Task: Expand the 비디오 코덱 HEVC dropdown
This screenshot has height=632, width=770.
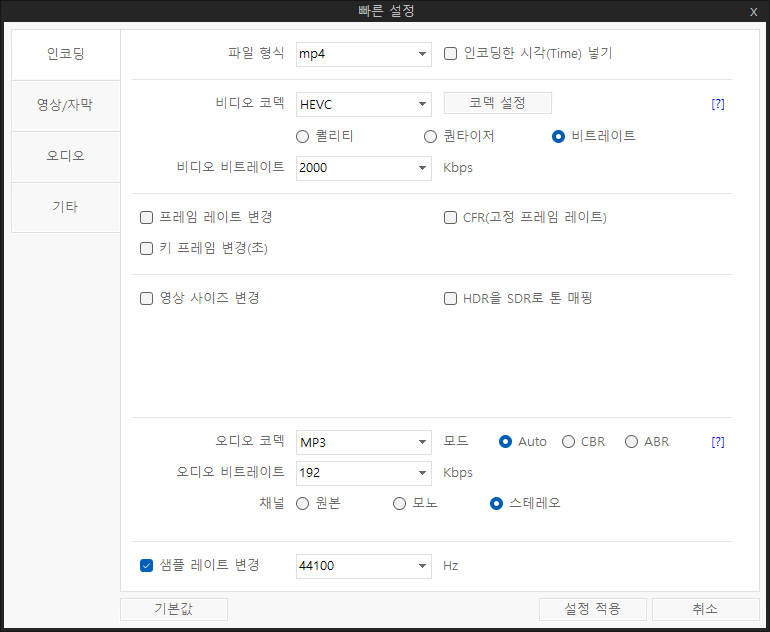Action: pos(363,105)
